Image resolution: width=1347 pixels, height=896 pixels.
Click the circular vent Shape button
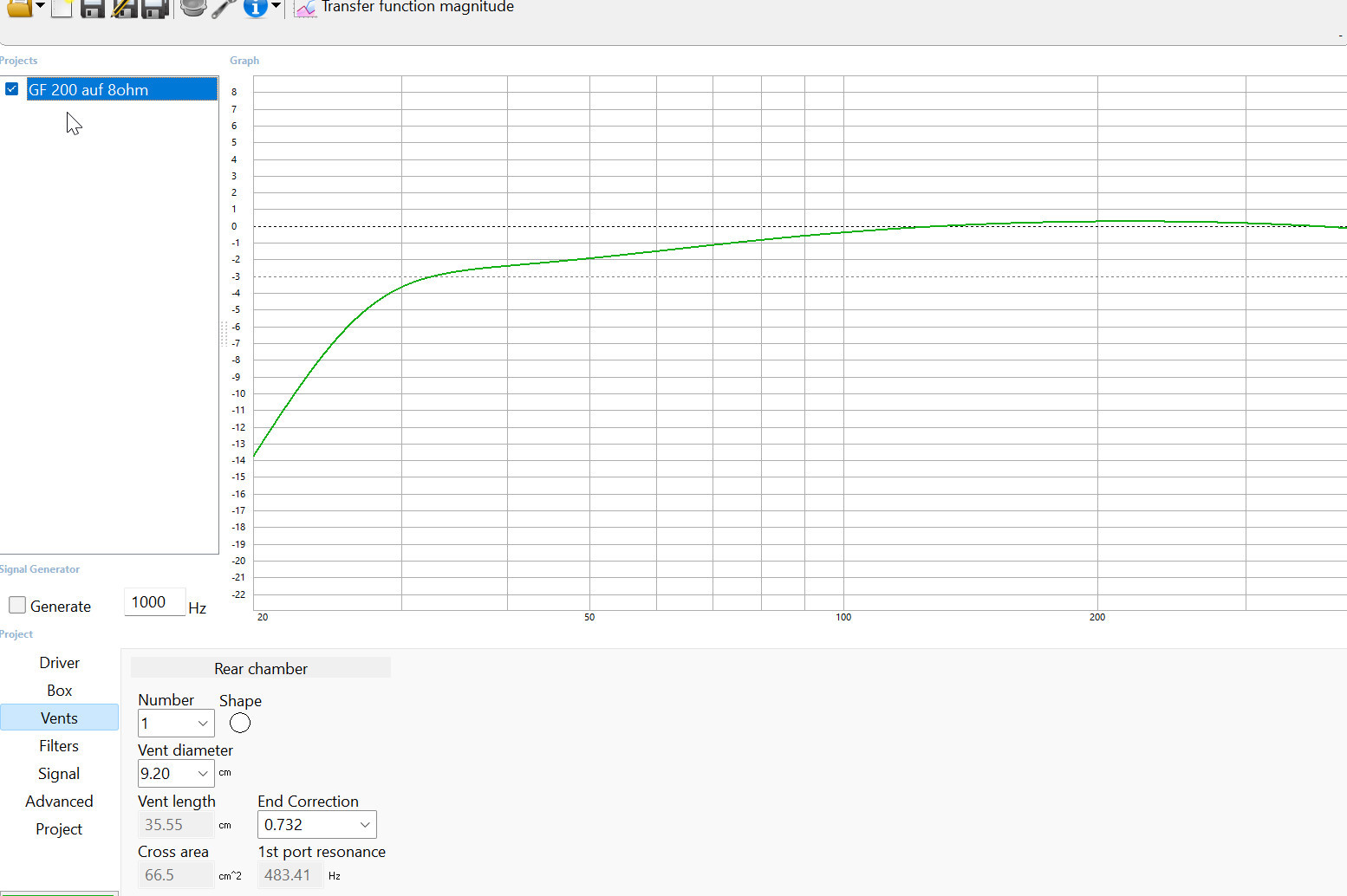(240, 723)
